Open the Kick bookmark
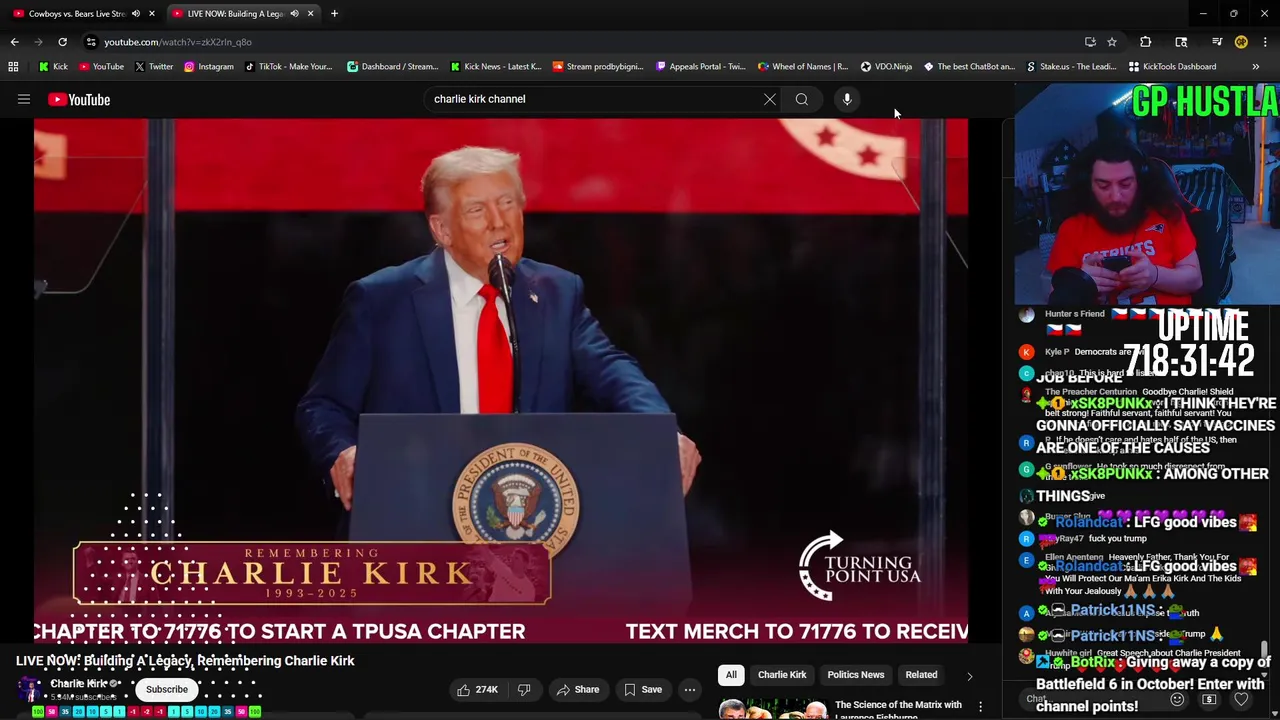The width and height of the screenshot is (1280, 720). (x=53, y=66)
